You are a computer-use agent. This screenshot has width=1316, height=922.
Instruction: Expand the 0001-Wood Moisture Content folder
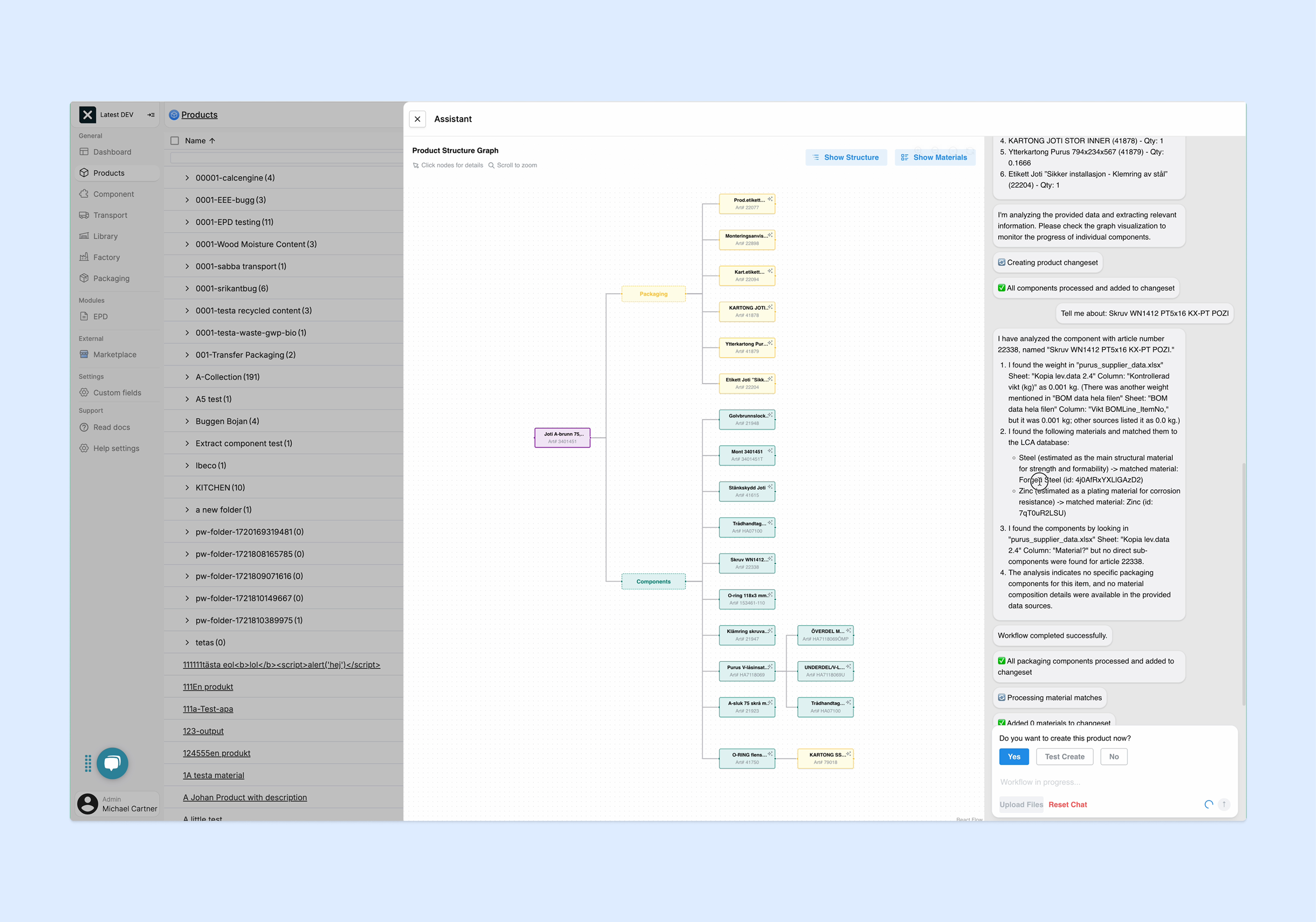(187, 244)
